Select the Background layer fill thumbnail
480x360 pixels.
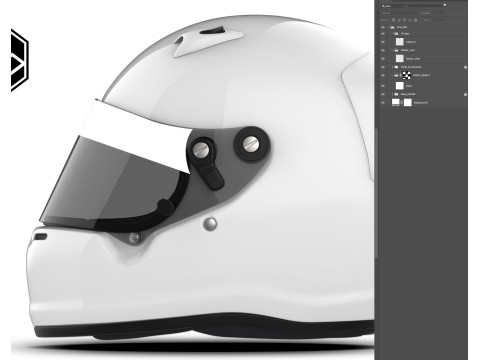pos(396,102)
